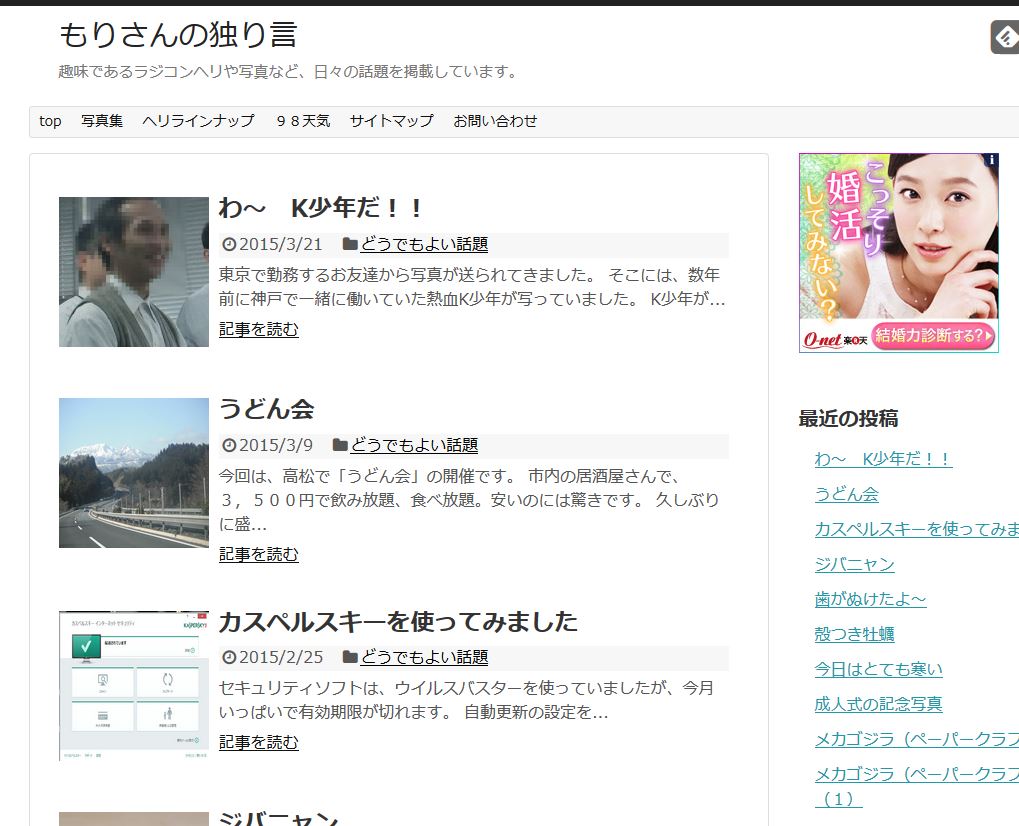Click the mountain road thumbnail of うどん会
The height and width of the screenshot is (826, 1019).
click(134, 473)
